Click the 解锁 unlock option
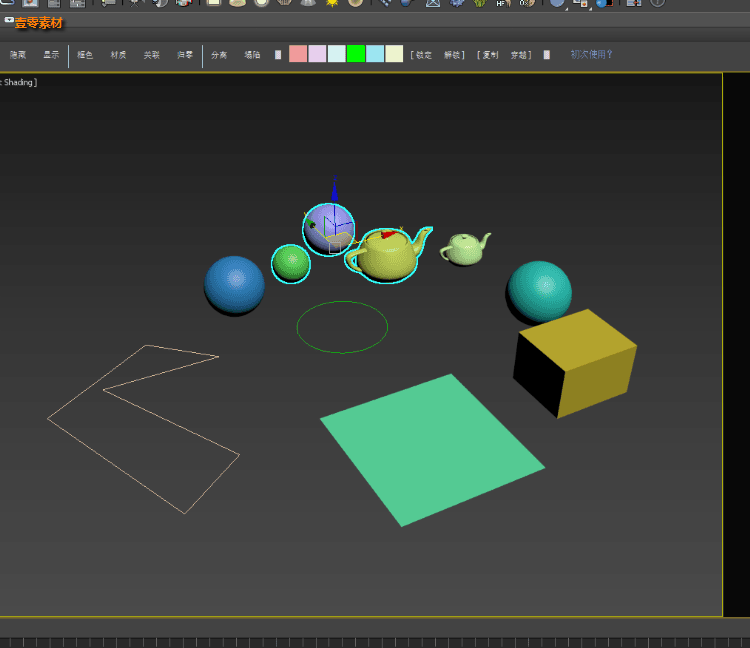750x648 pixels. coord(452,55)
